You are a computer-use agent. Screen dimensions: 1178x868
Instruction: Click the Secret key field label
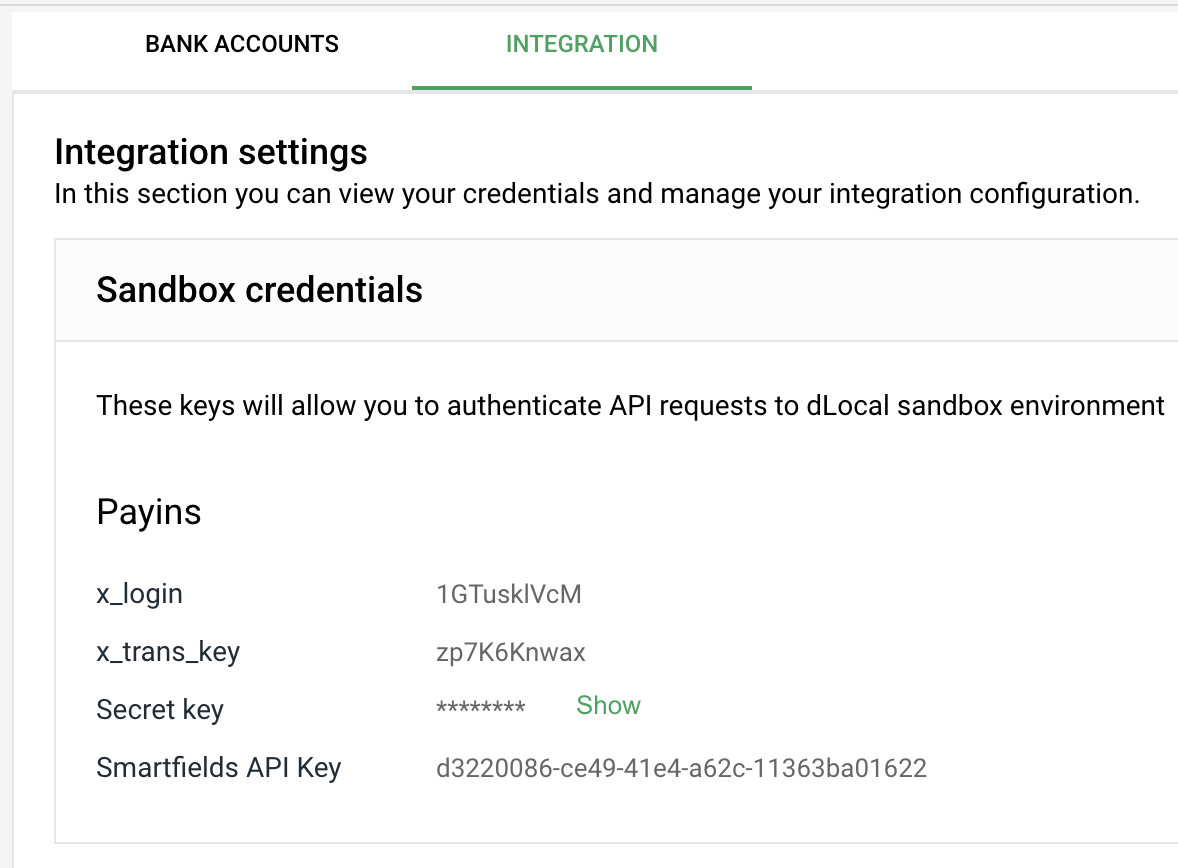tap(160, 710)
